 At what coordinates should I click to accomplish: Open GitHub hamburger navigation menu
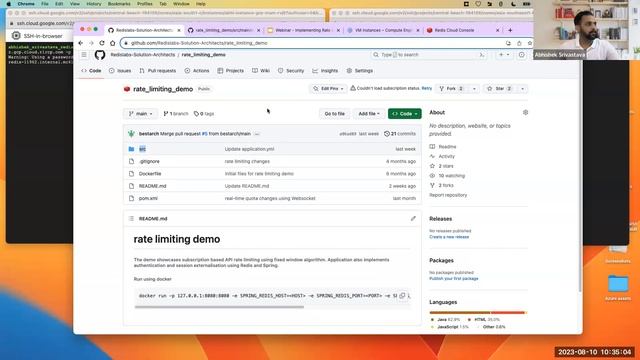tap(84, 55)
